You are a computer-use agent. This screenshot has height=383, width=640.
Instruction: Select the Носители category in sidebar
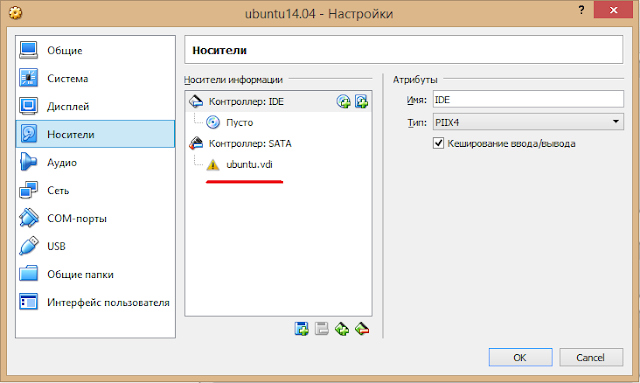95,134
